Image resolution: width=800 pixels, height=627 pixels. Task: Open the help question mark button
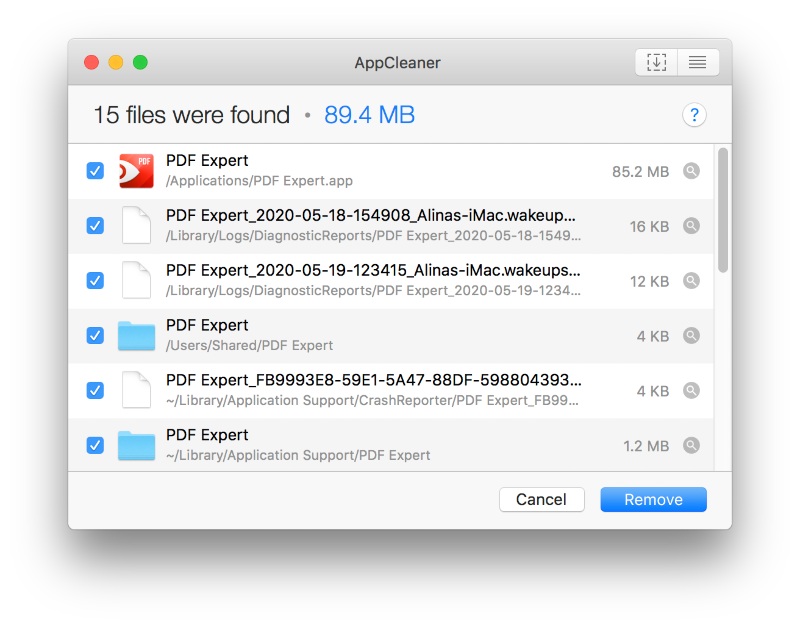click(694, 115)
